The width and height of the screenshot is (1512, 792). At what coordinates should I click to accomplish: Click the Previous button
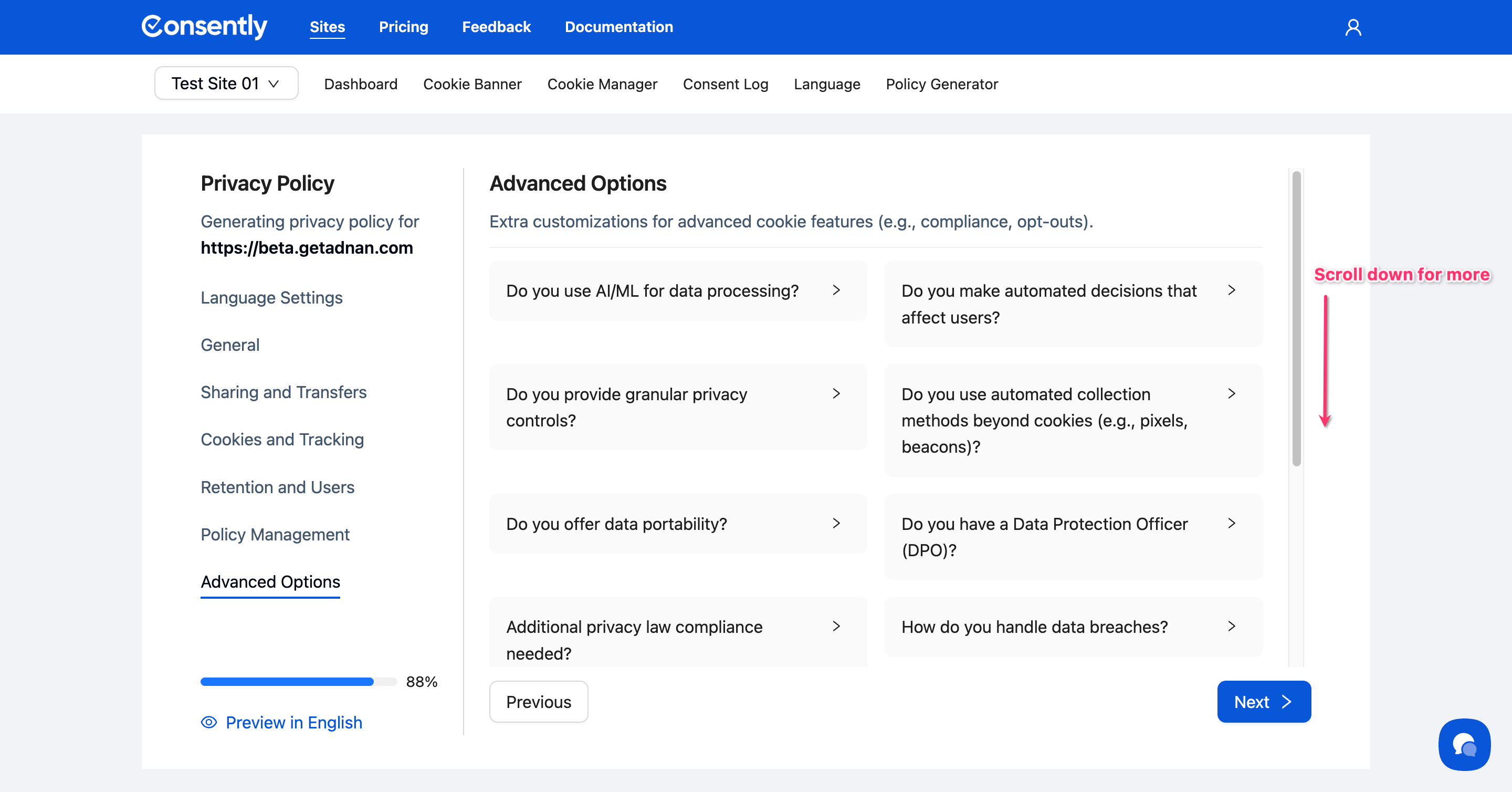pyautogui.click(x=538, y=702)
